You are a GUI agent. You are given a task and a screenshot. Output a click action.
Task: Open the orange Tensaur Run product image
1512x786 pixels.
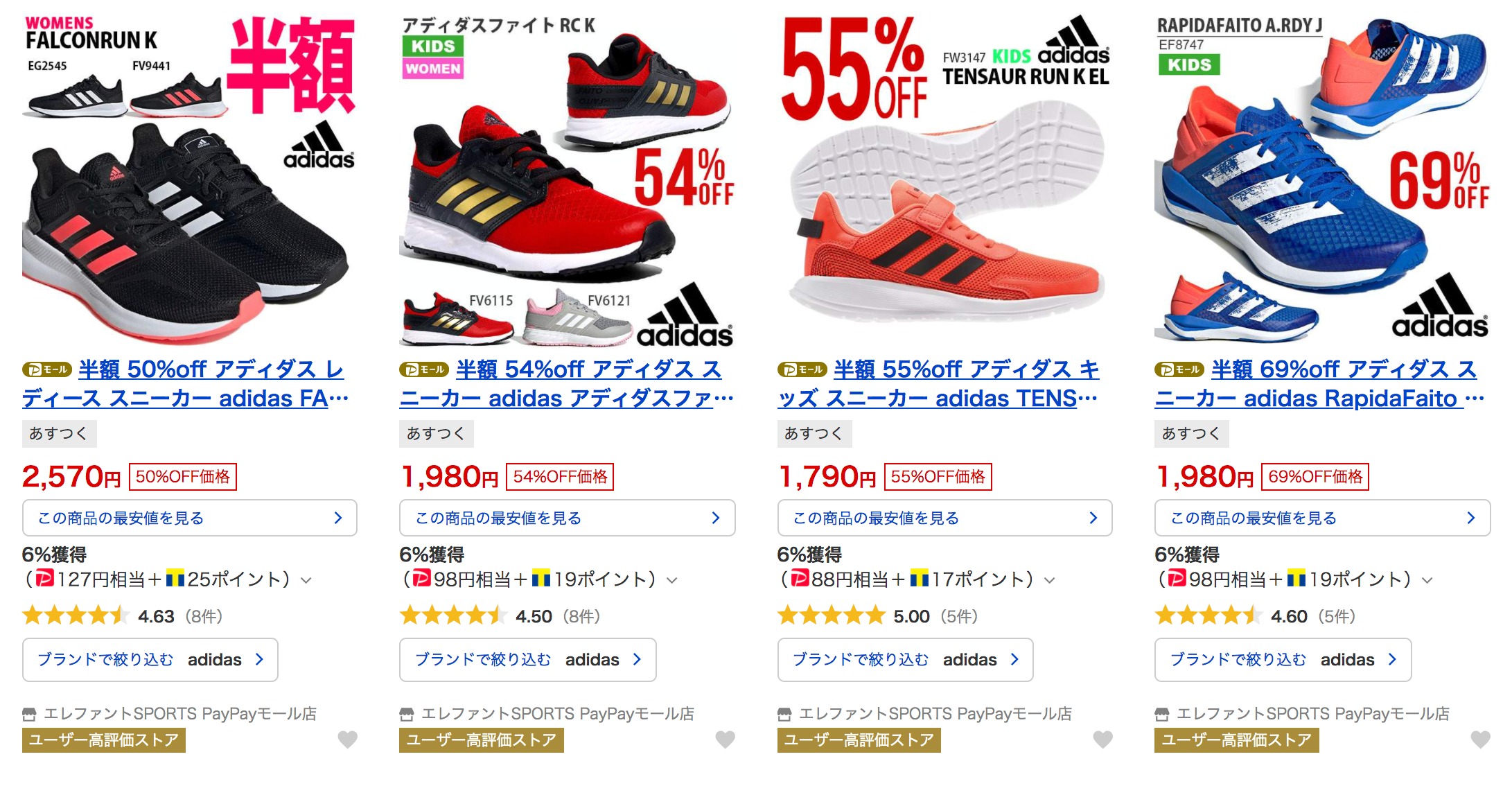click(x=945, y=177)
